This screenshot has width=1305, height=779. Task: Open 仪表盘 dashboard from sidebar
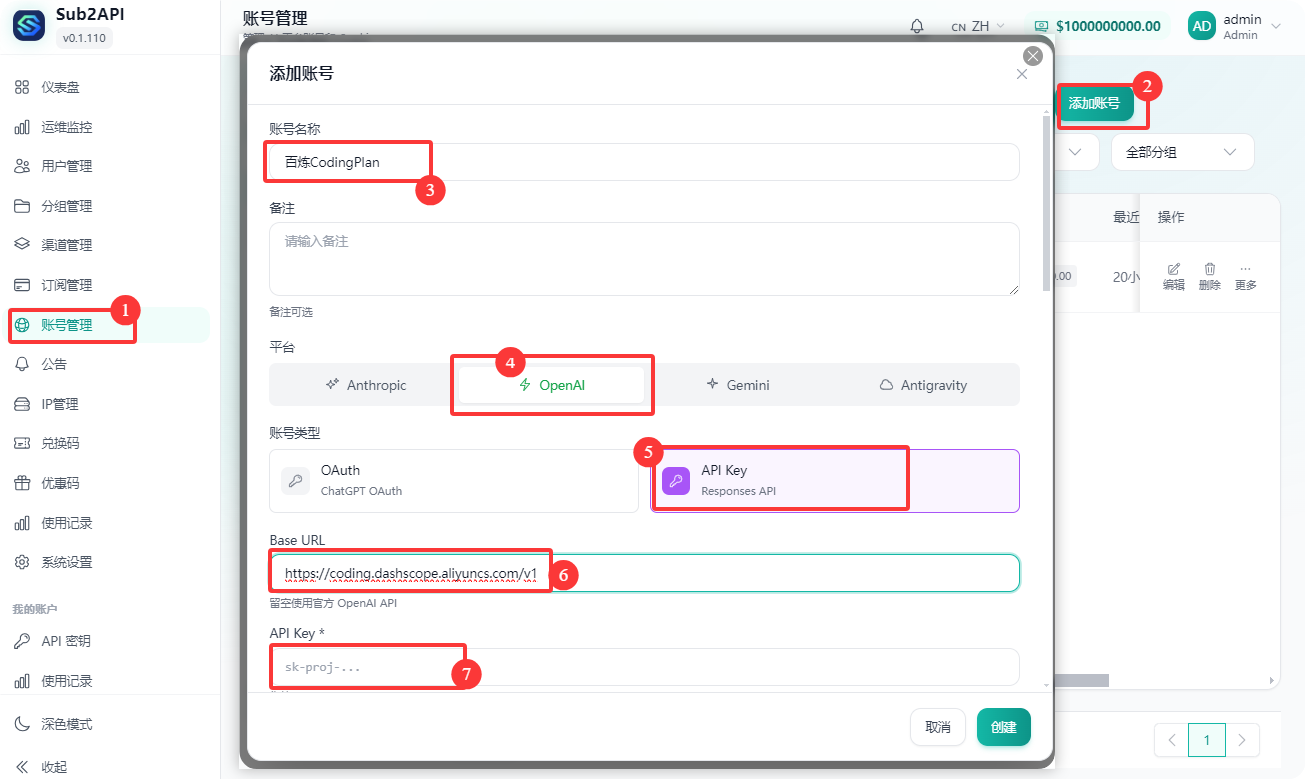coord(60,88)
